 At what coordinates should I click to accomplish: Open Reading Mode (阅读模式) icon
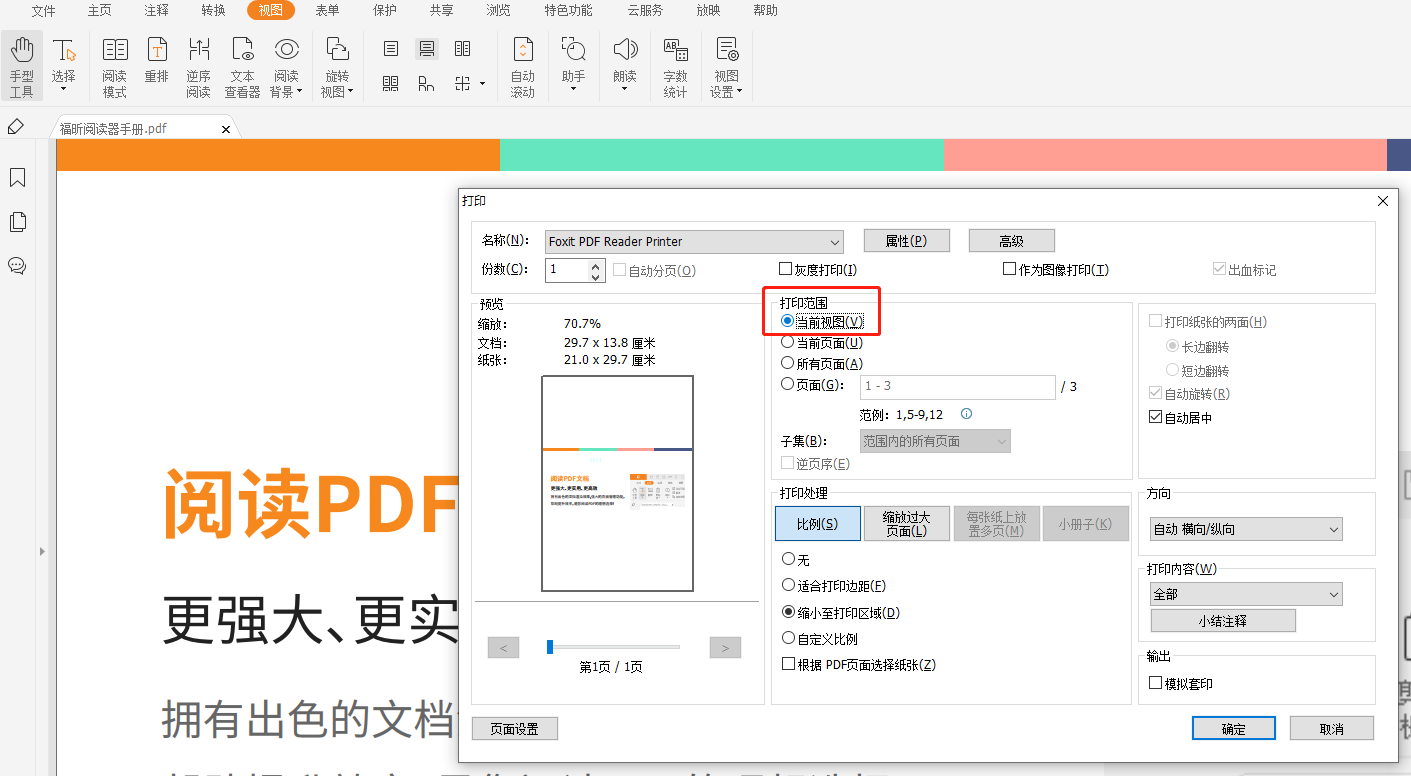[115, 66]
